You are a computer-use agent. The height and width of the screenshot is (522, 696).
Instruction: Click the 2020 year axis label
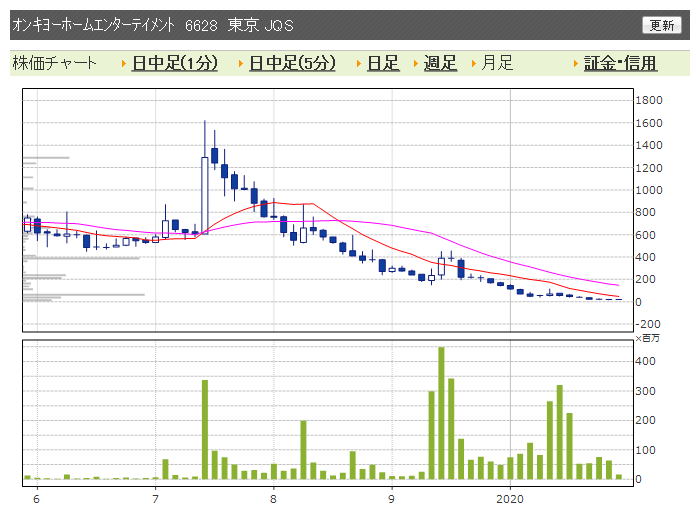pos(510,499)
